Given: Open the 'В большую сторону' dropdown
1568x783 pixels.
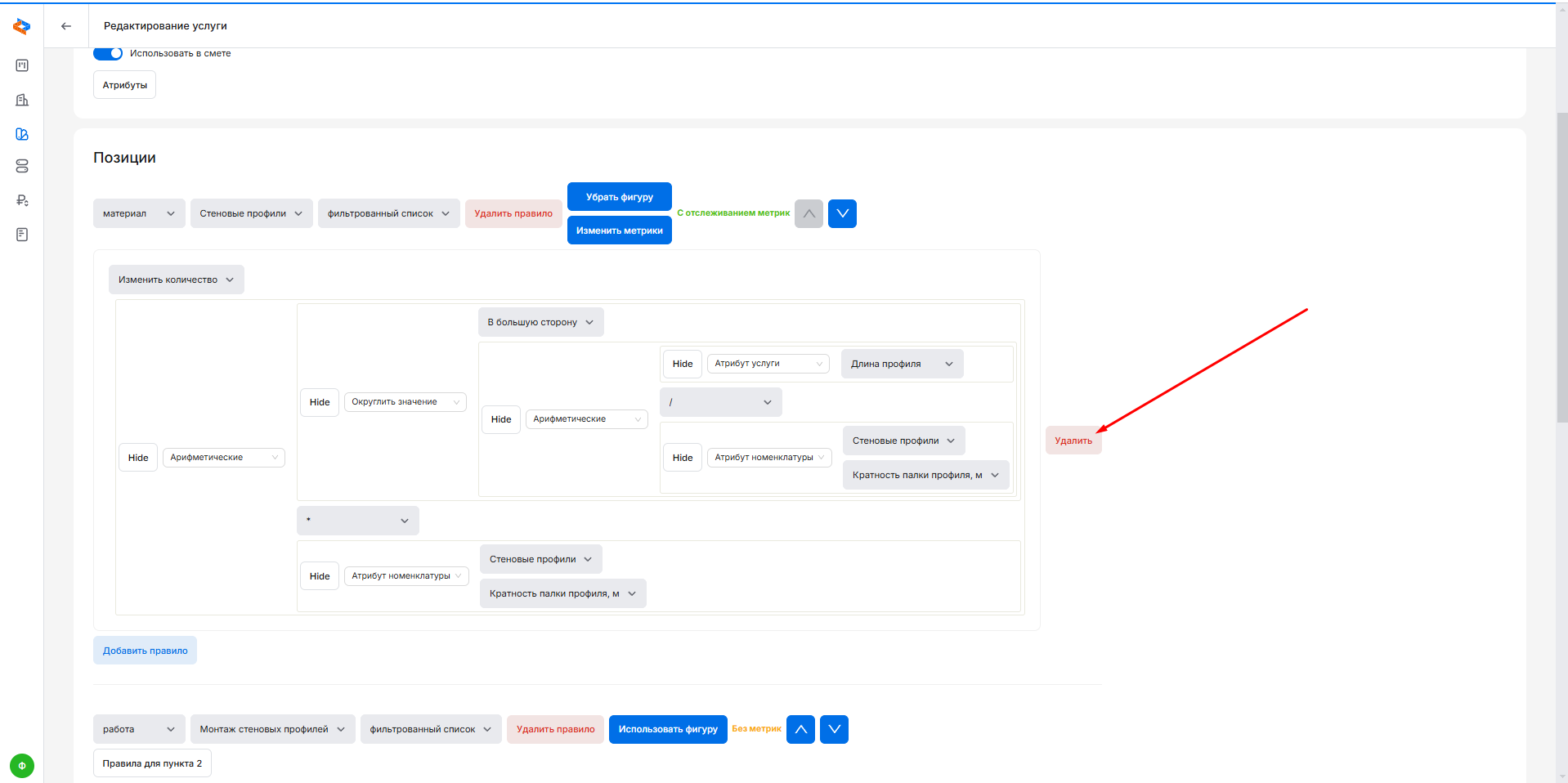Looking at the screenshot, I should (540, 322).
